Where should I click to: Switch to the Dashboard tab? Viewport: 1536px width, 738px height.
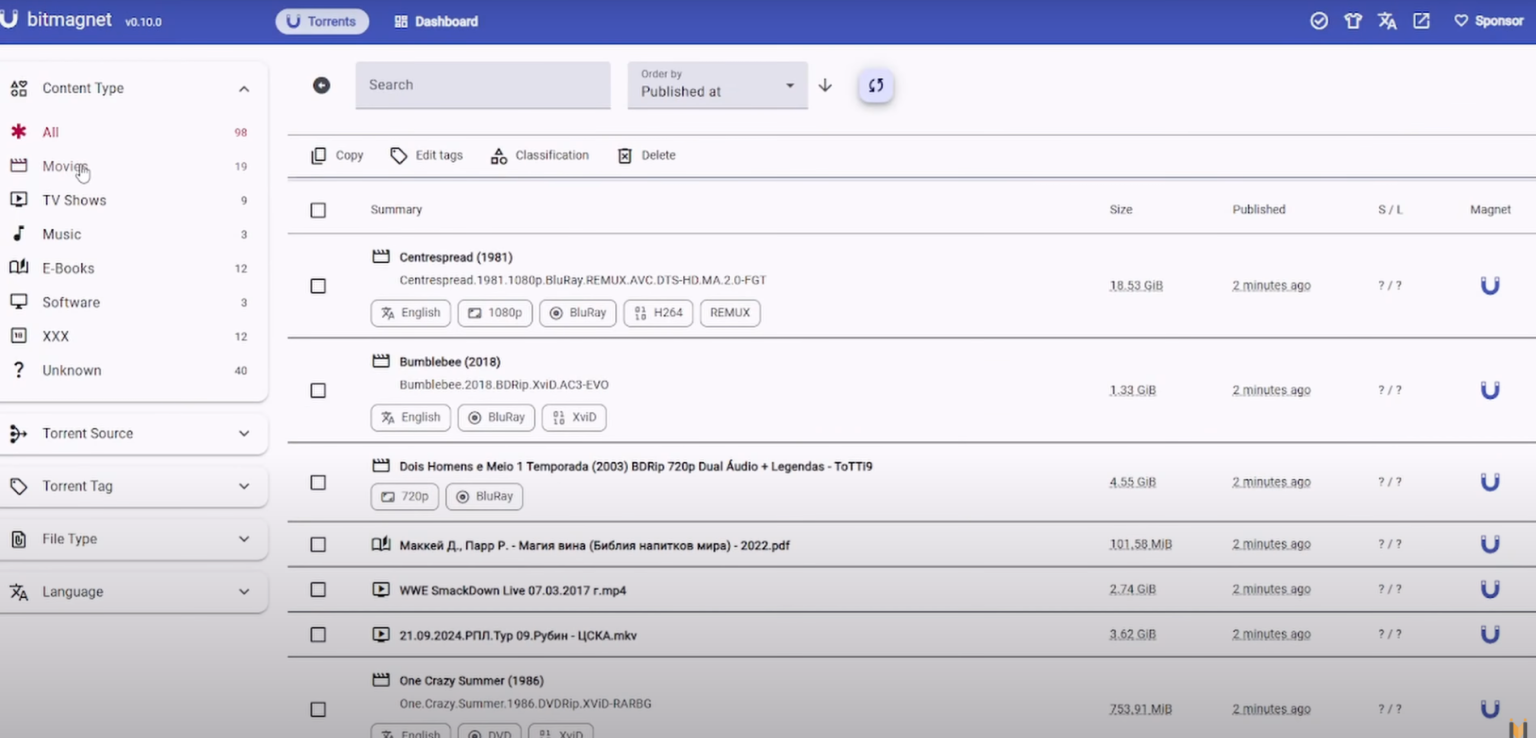pos(436,20)
